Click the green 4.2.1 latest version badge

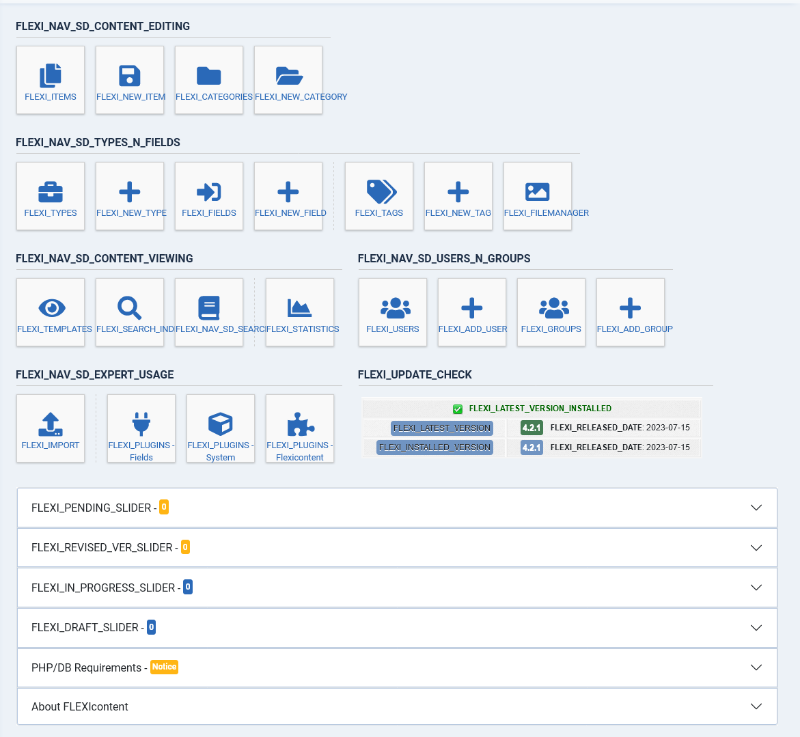click(532, 427)
